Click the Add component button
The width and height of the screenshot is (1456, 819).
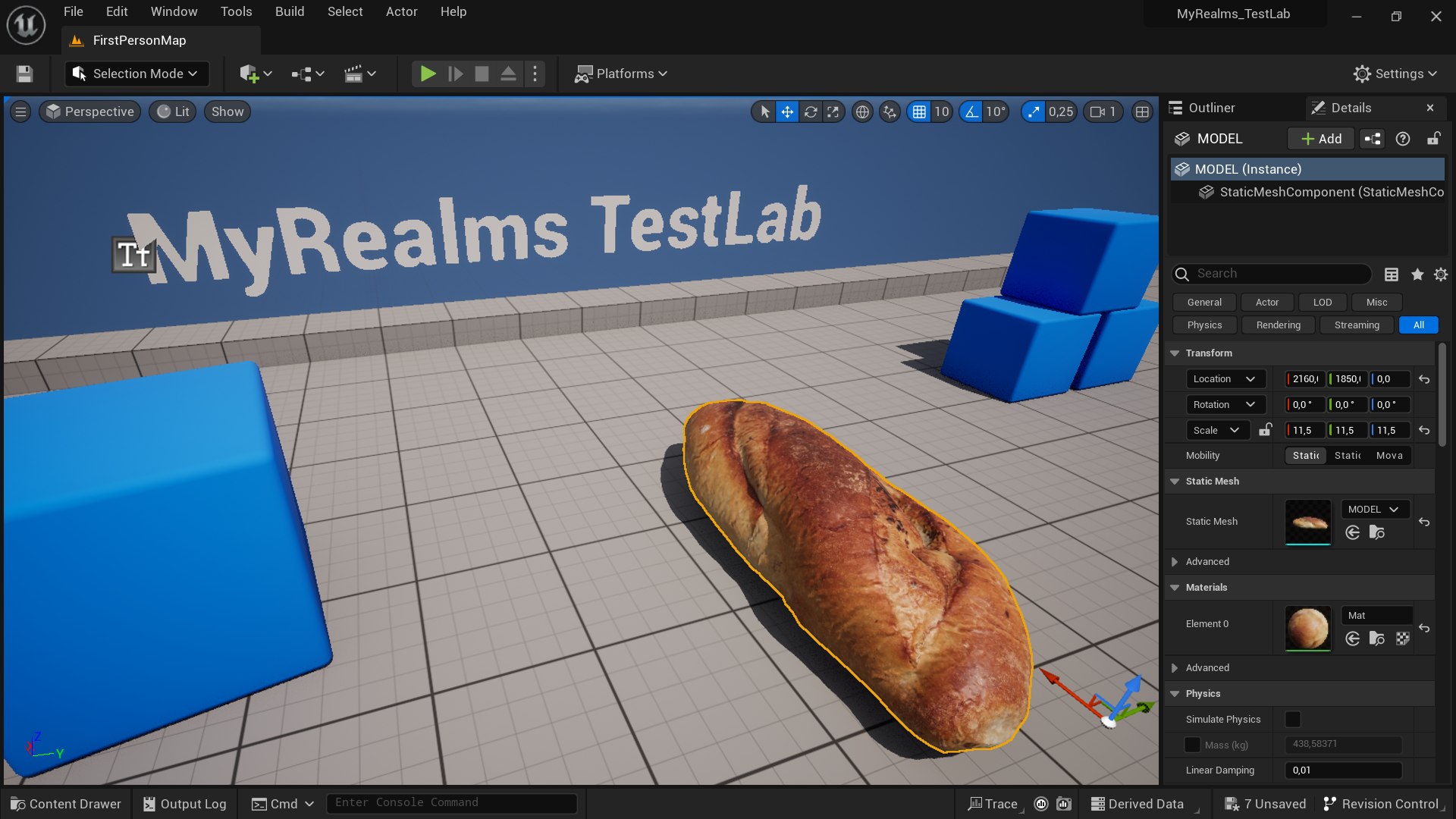pos(1321,139)
